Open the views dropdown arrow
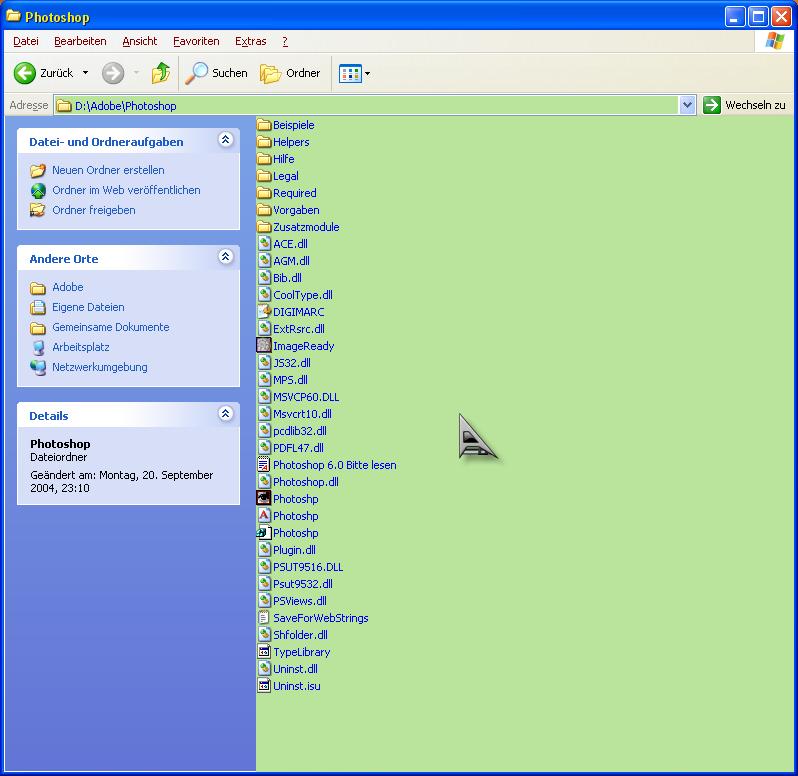 (367, 74)
